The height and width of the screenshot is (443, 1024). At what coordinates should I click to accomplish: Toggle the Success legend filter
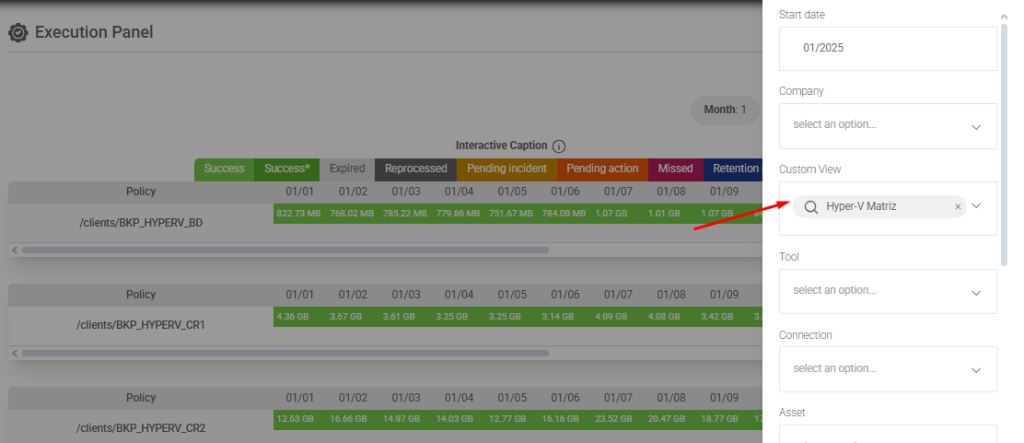(224, 169)
